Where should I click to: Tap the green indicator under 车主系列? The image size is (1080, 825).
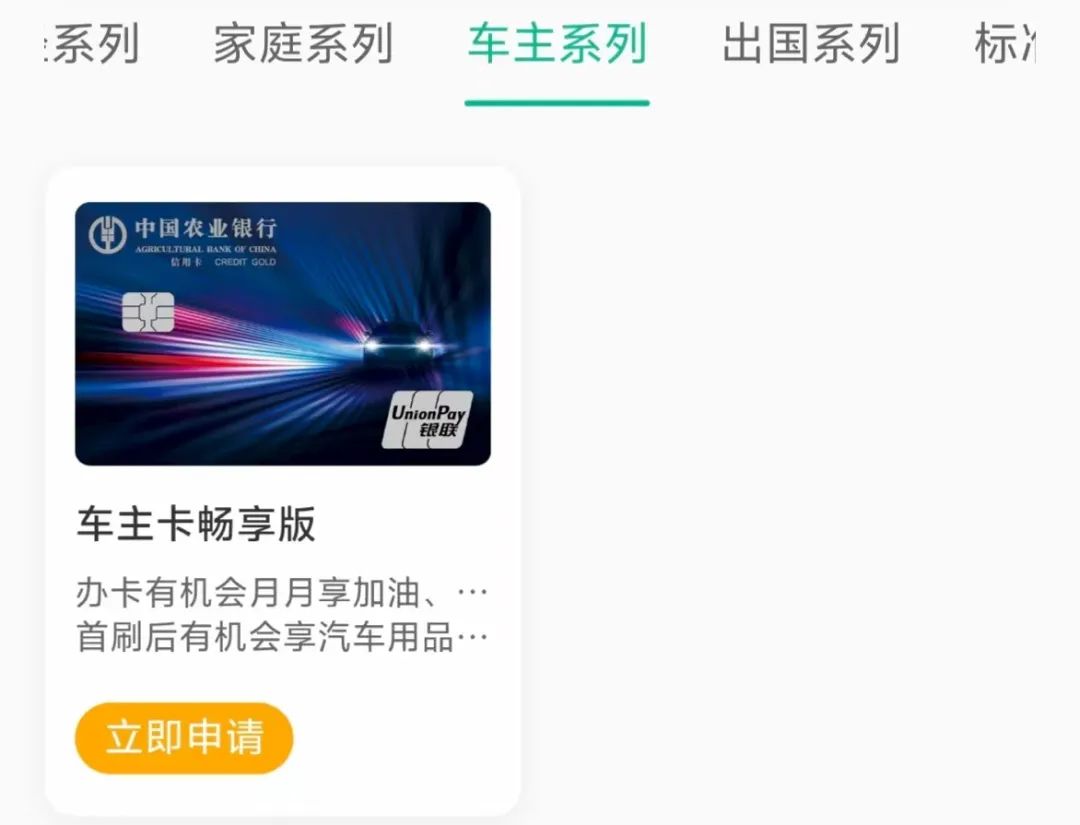pyautogui.click(x=557, y=103)
